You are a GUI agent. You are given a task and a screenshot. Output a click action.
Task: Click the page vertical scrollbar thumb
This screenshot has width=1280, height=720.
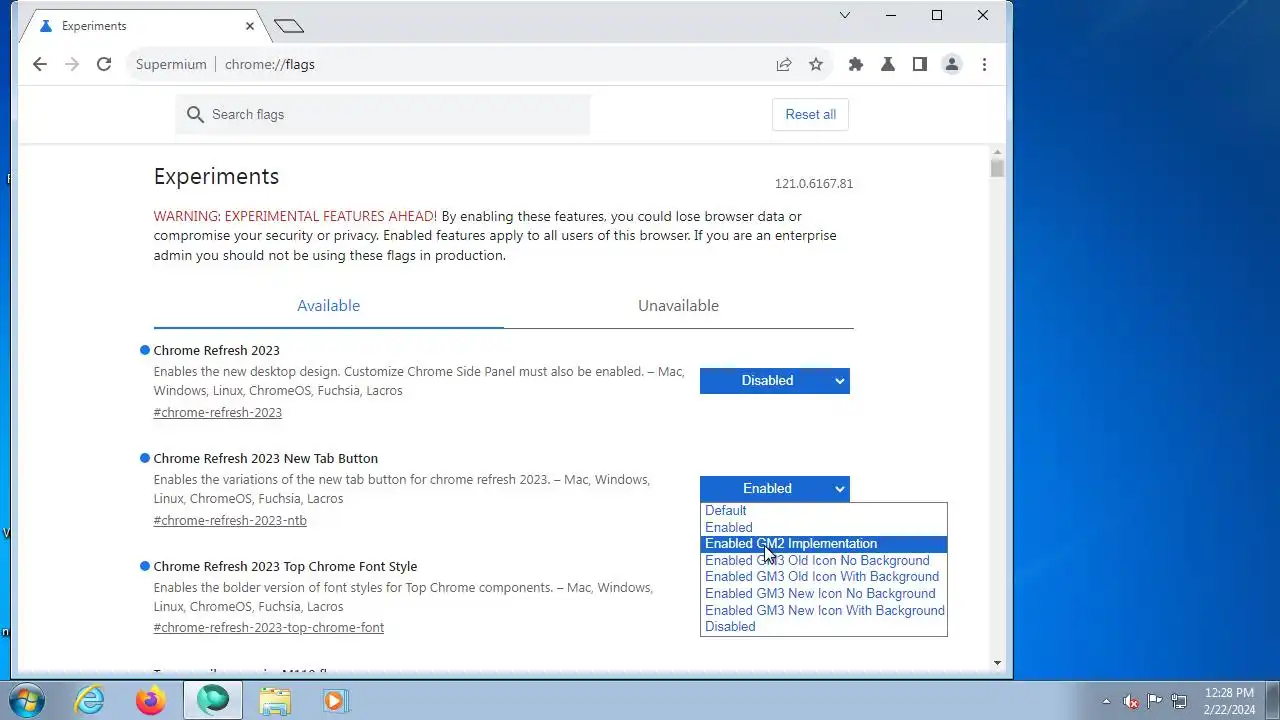click(997, 168)
